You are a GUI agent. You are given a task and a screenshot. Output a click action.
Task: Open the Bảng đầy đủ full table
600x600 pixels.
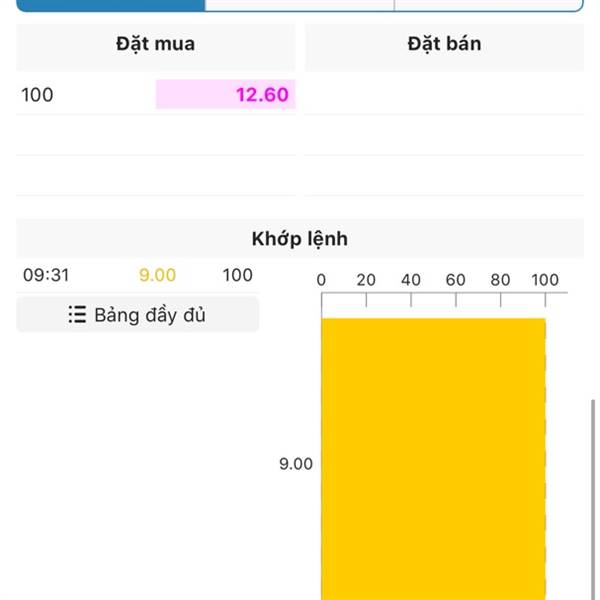pyautogui.click(x=137, y=315)
